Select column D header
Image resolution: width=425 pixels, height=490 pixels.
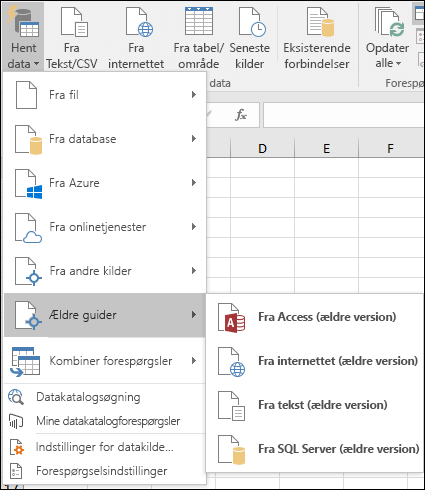pos(262,148)
